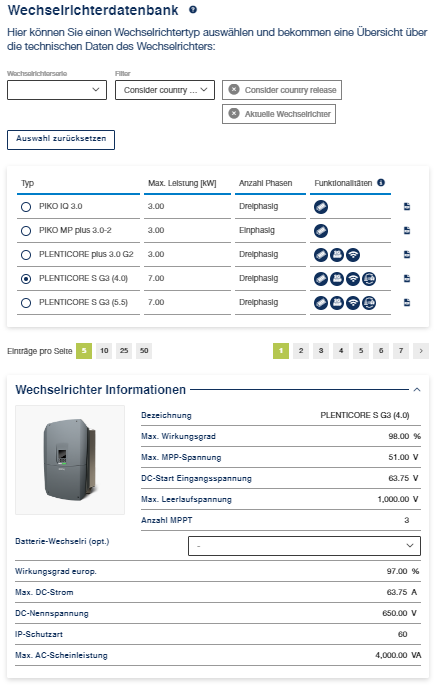Image resolution: width=438 pixels, height=687 pixels.
Task: Click the inverter product image thumbnail
Action: (70, 460)
